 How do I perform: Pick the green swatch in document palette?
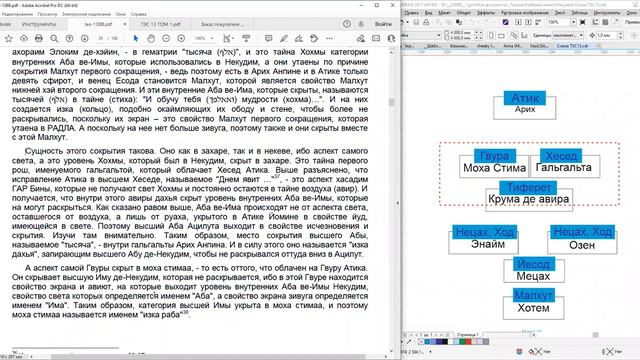tap(462, 342)
